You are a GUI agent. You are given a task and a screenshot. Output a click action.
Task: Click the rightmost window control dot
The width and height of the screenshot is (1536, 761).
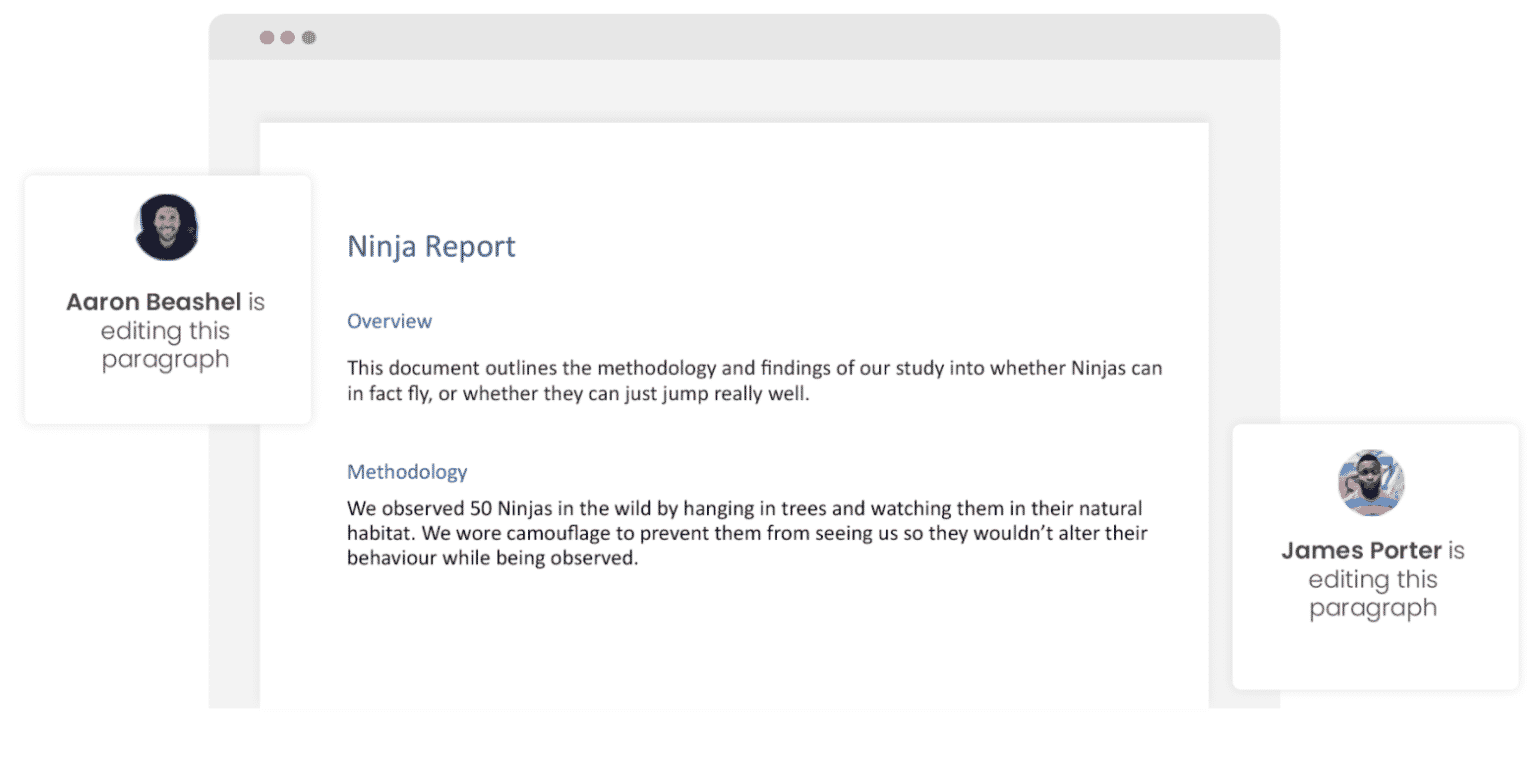(309, 38)
